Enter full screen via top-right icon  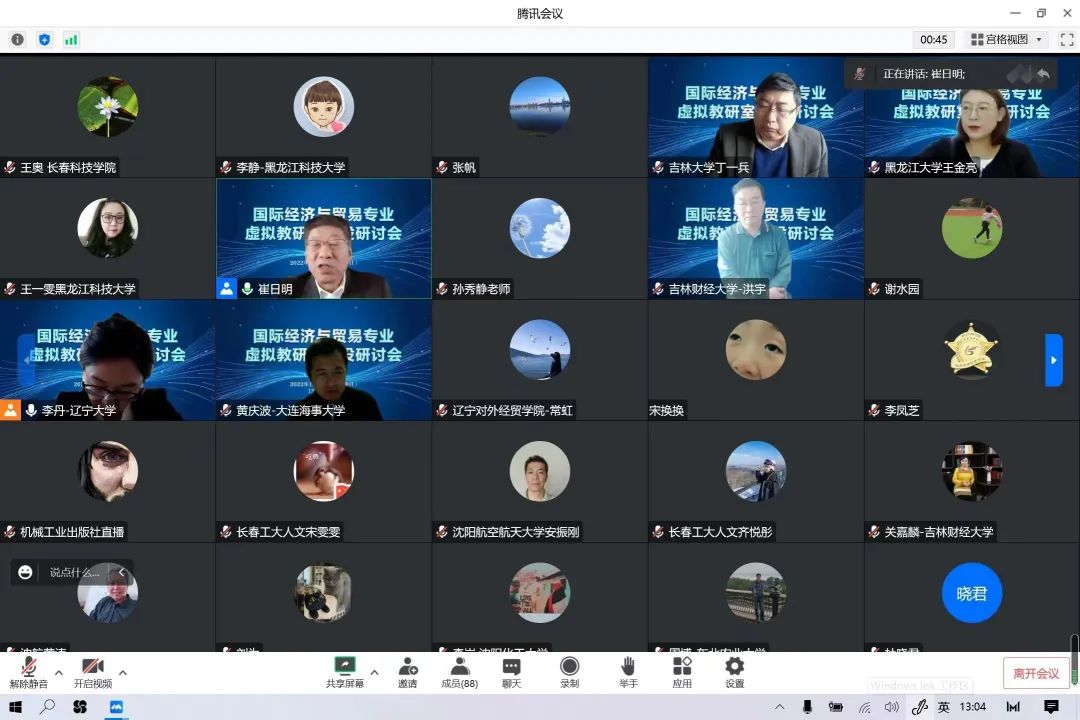pos(1066,39)
